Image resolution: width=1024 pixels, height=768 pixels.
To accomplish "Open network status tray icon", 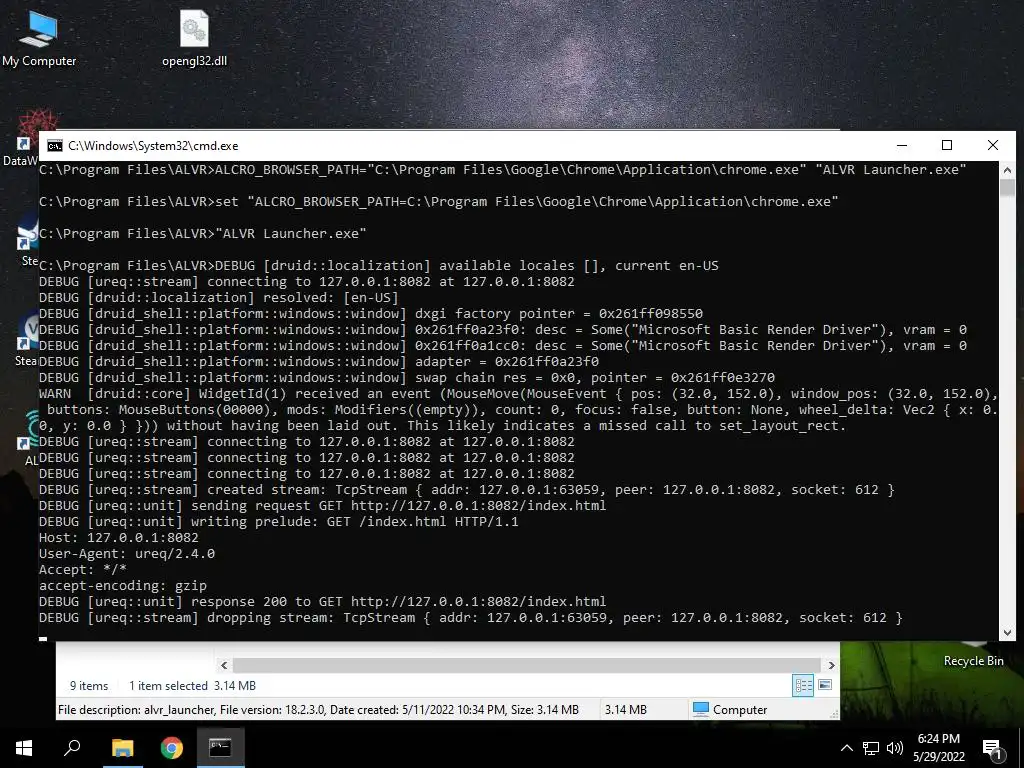I will pyautogui.click(x=871, y=748).
